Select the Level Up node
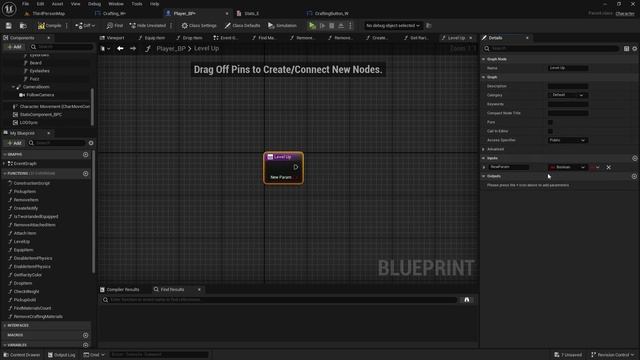Image resolution: width=640 pixels, height=360 pixels. coord(283,168)
